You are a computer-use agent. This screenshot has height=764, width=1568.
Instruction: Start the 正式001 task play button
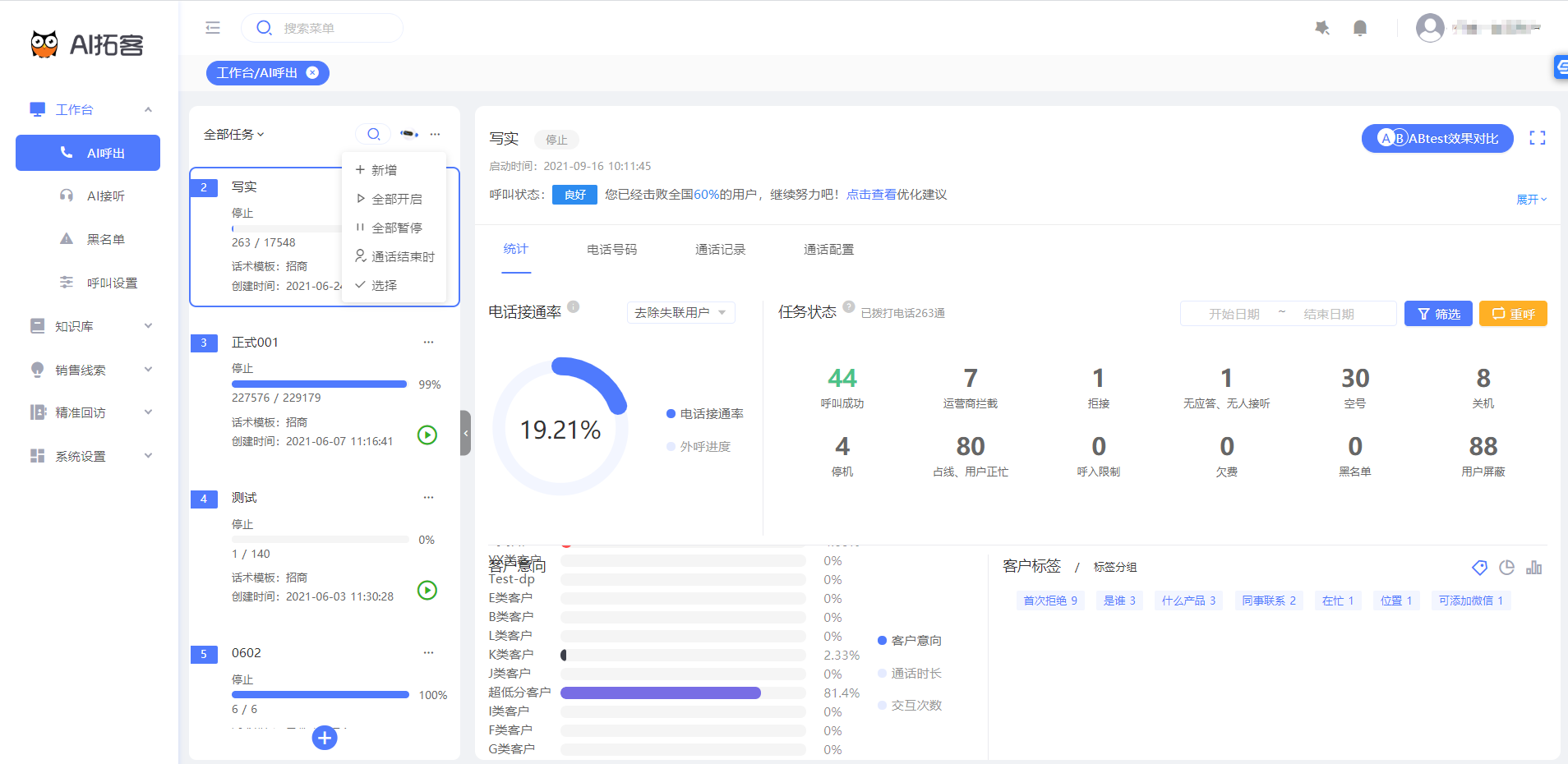click(x=427, y=435)
